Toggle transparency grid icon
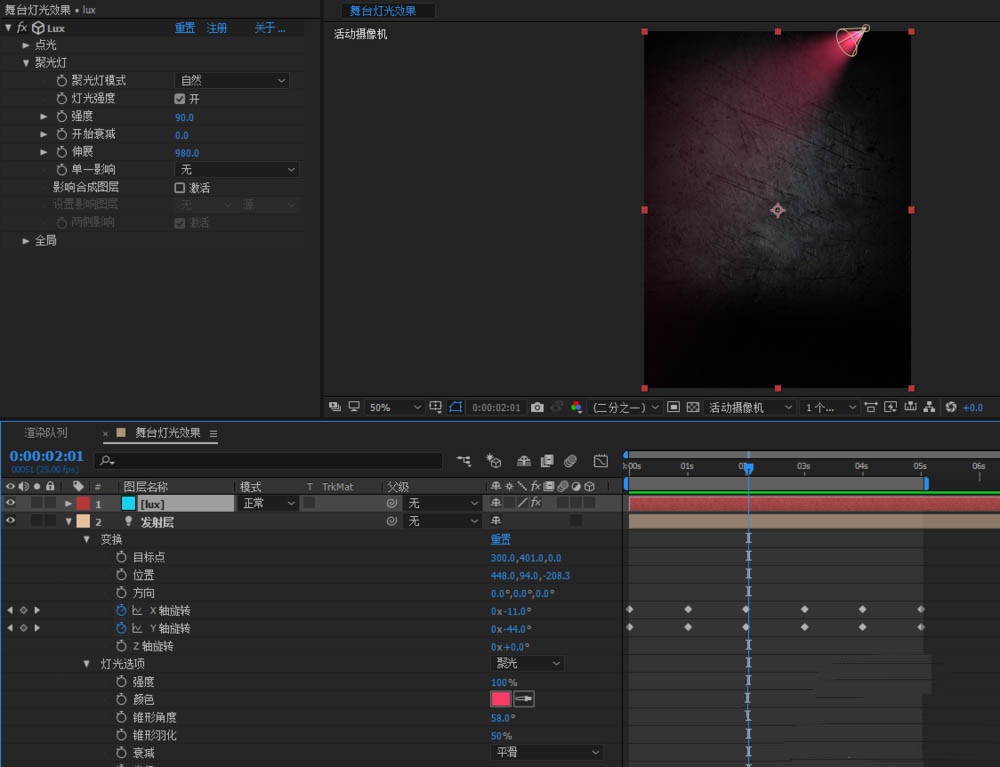1000x767 pixels. 693,407
